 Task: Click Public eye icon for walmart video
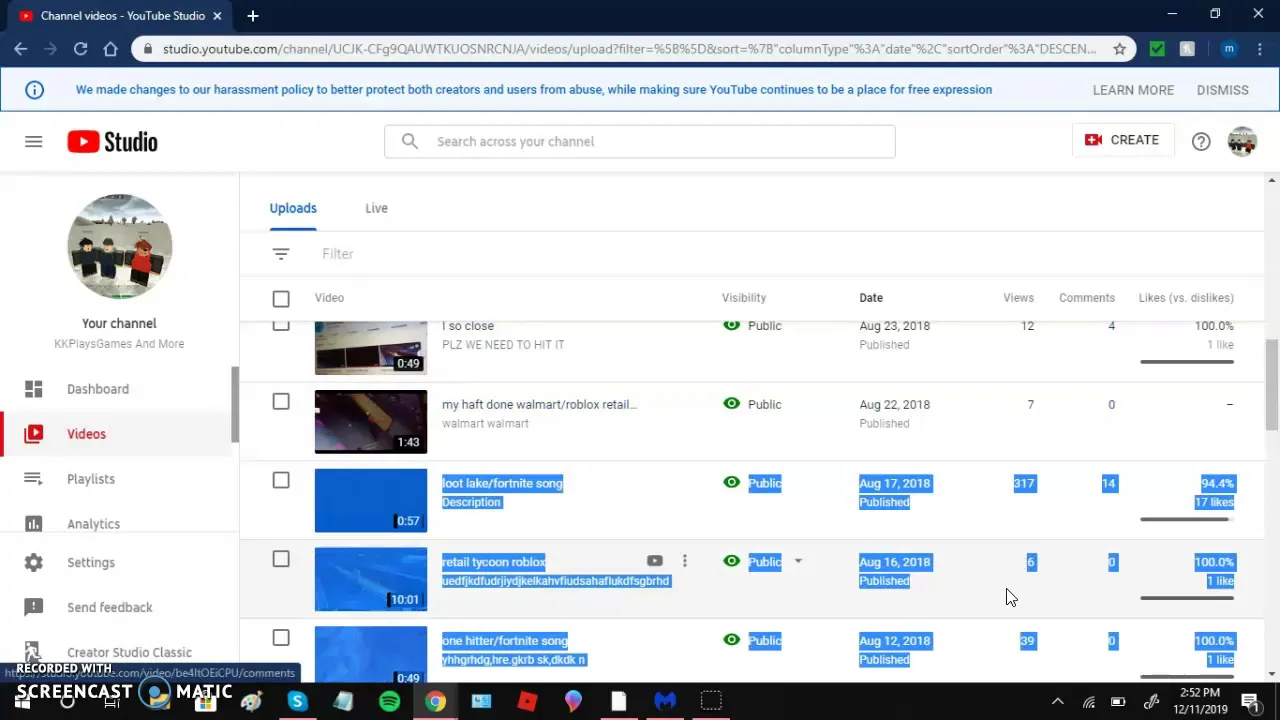[x=732, y=404]
